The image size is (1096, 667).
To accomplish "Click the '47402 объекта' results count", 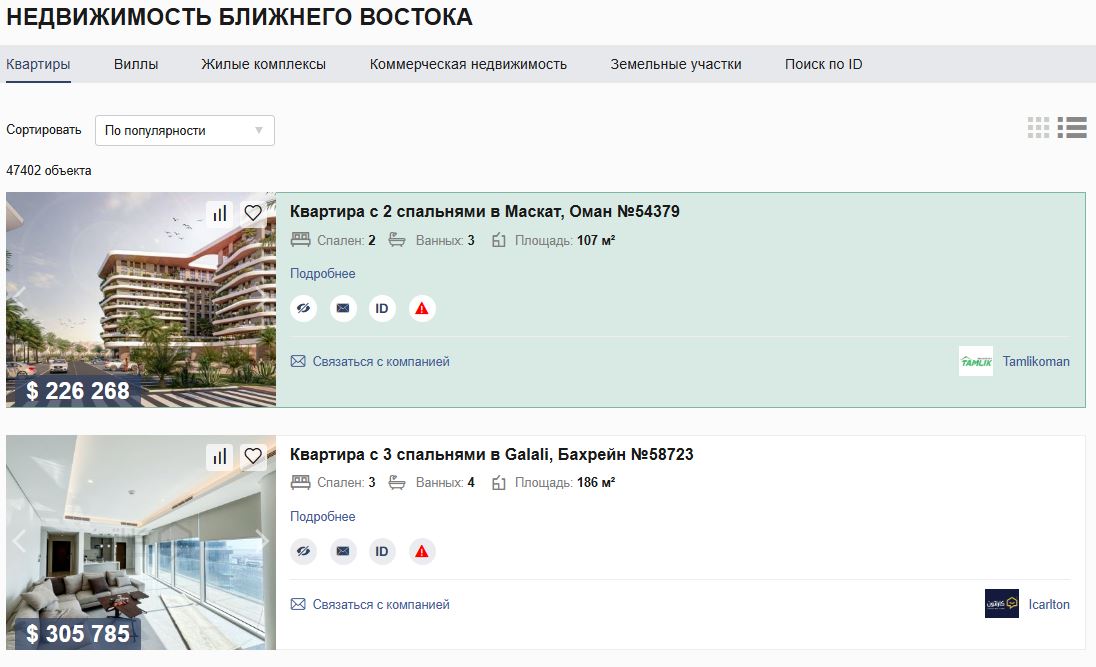I will tap(49, 171).
